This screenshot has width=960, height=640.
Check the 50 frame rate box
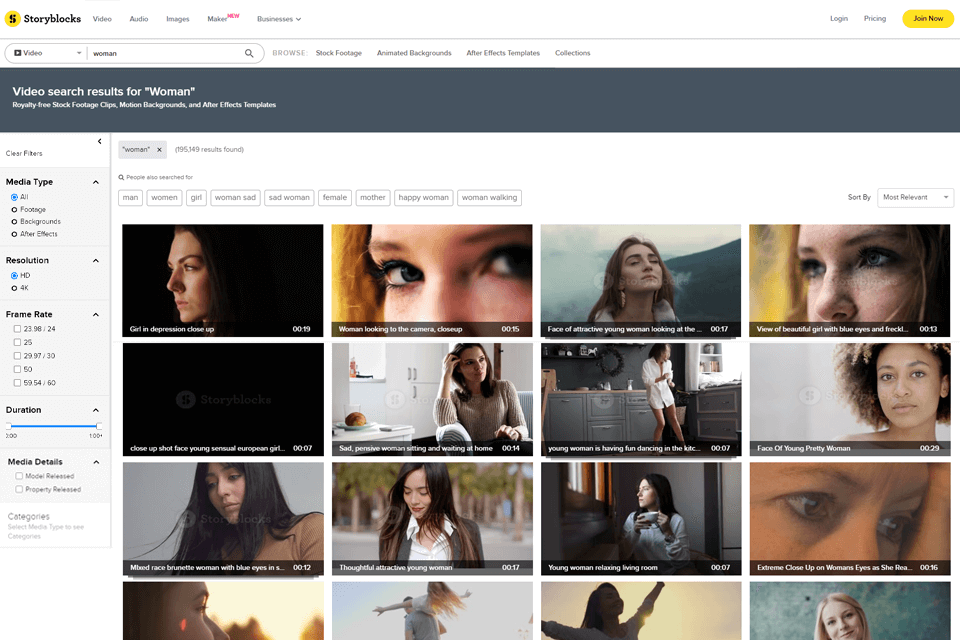17,369
